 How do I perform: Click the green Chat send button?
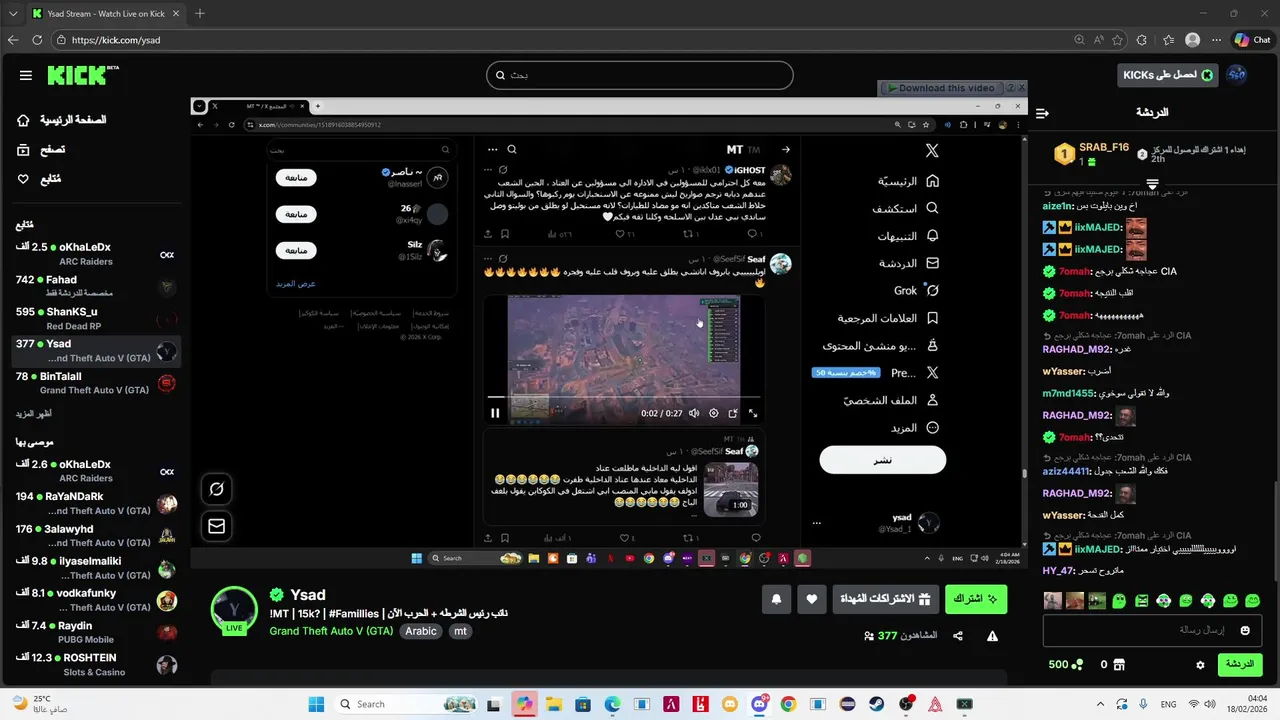(x=1239, y=664)
